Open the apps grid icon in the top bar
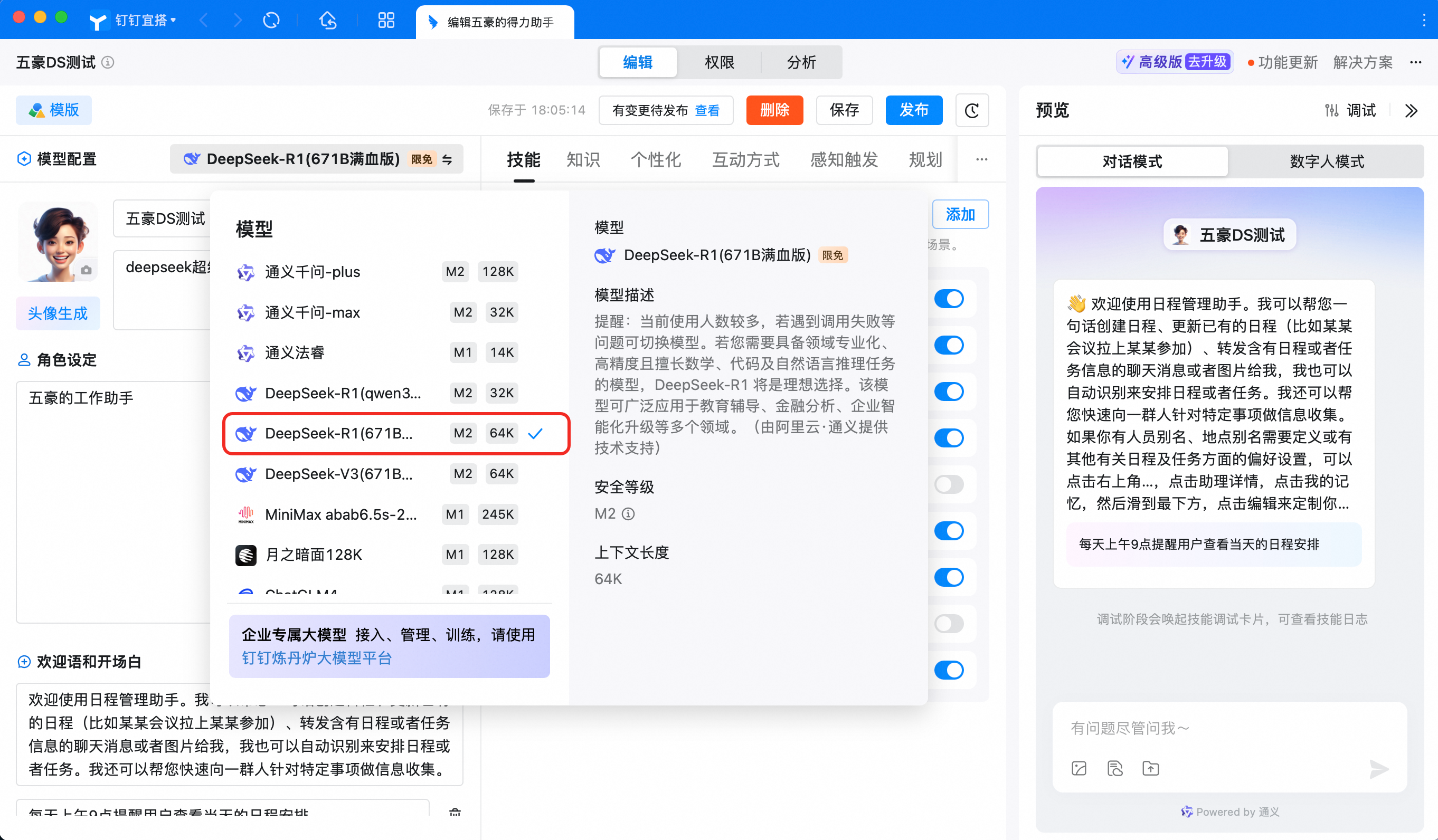 click(x=386, y=21)
